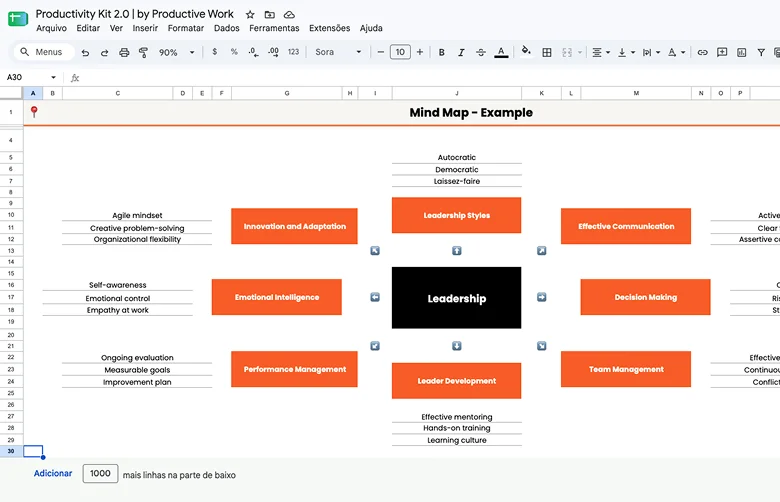Image resolution: width=780 pixels, height=502 pixels.
Task: Select the column J header
Action: coord(457,93)
